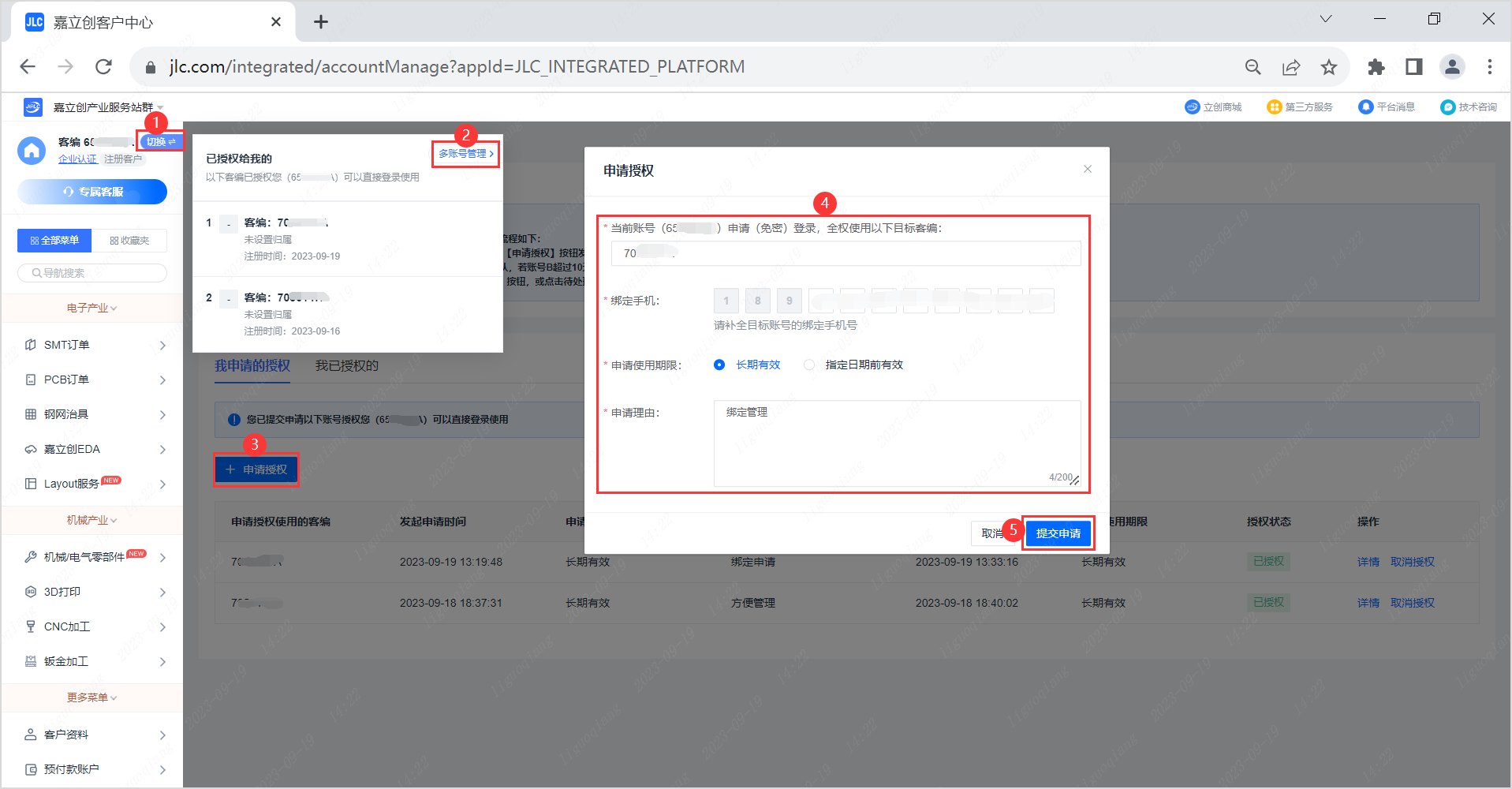Screen dimensions: 1512x789
Task: Click the home icon beside customer number
Action: [32, 150]
